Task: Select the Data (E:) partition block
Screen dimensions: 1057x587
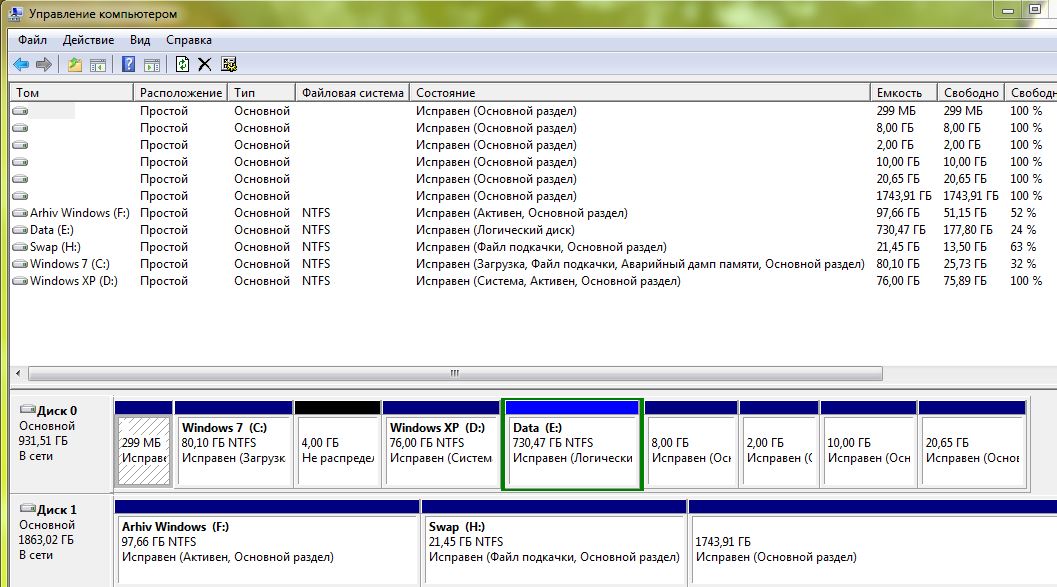Action: (571, 450)
